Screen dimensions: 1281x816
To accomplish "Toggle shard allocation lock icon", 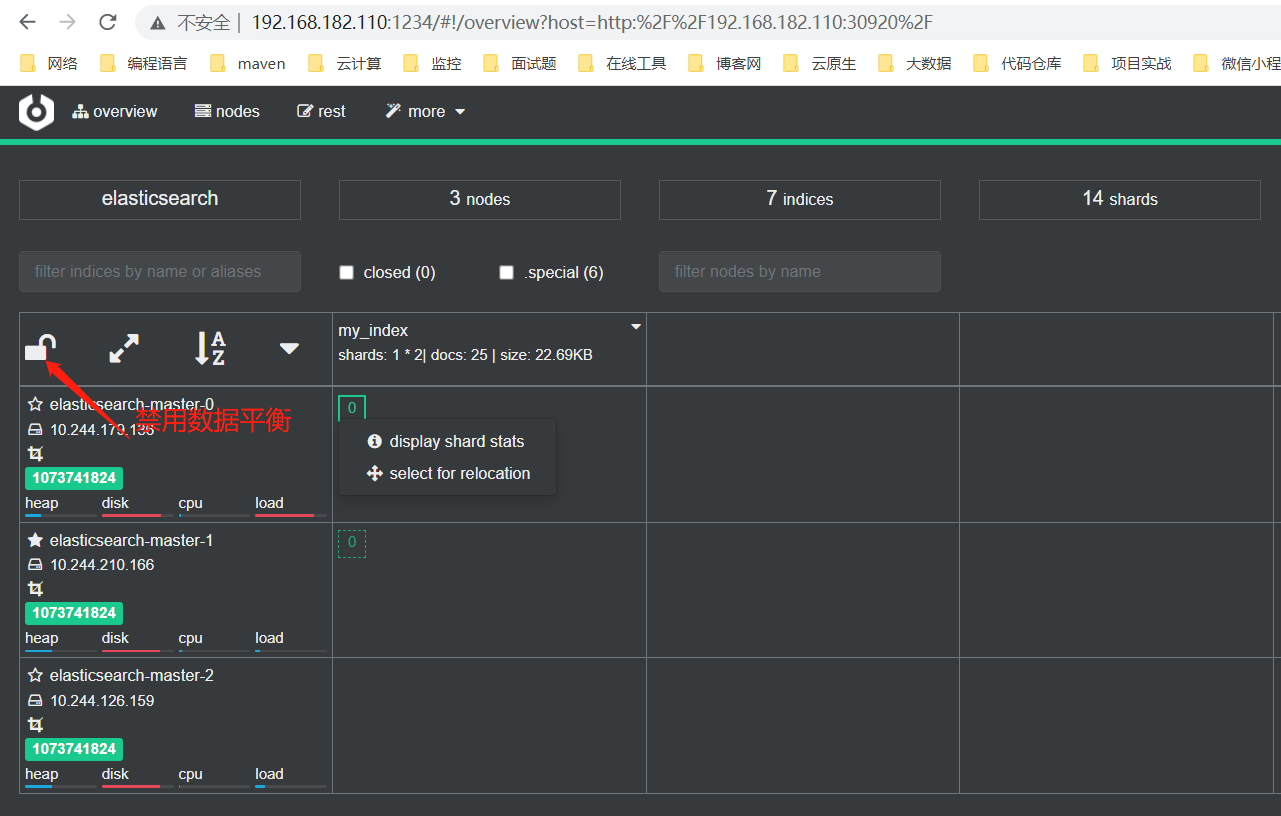I will (39, 348).
